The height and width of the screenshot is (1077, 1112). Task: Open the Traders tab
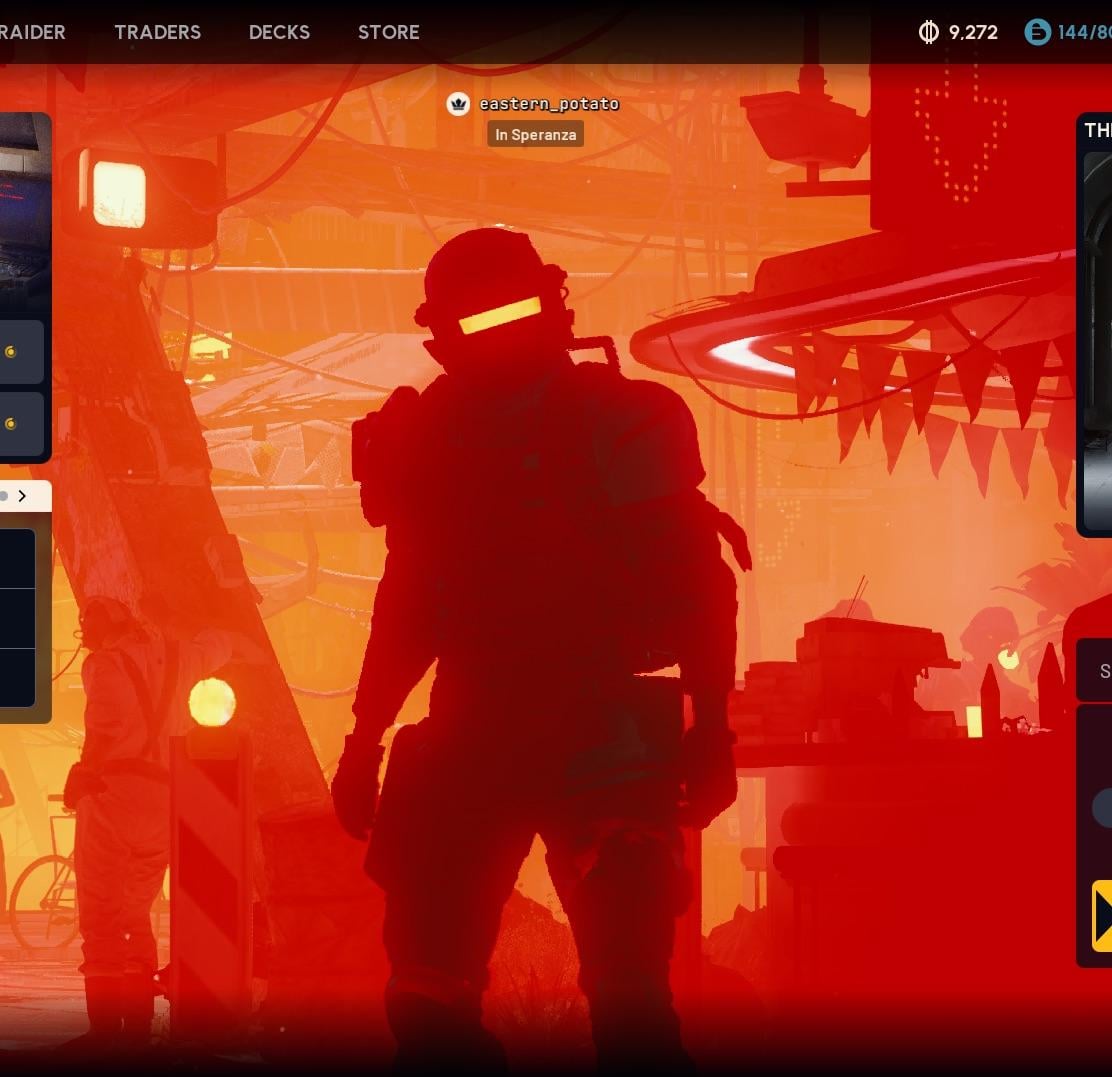157,32
